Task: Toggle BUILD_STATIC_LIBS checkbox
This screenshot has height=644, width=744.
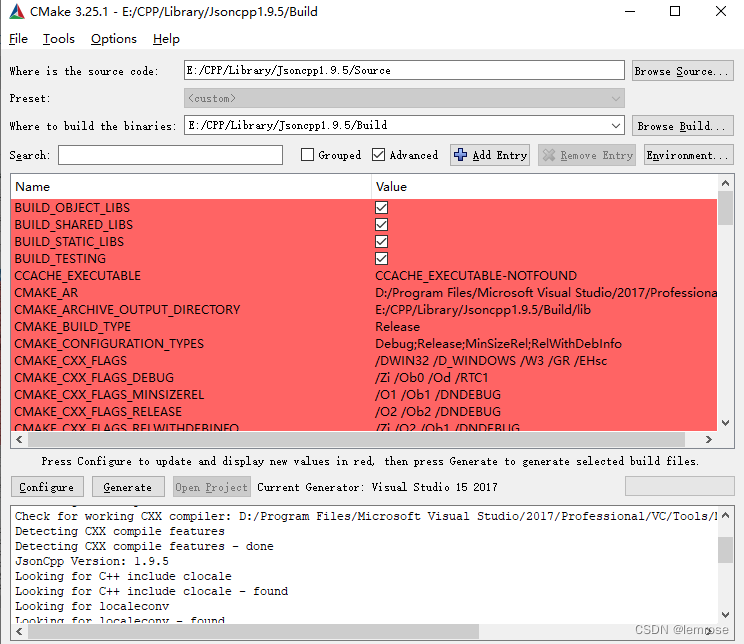Action: tap(381, 242)
